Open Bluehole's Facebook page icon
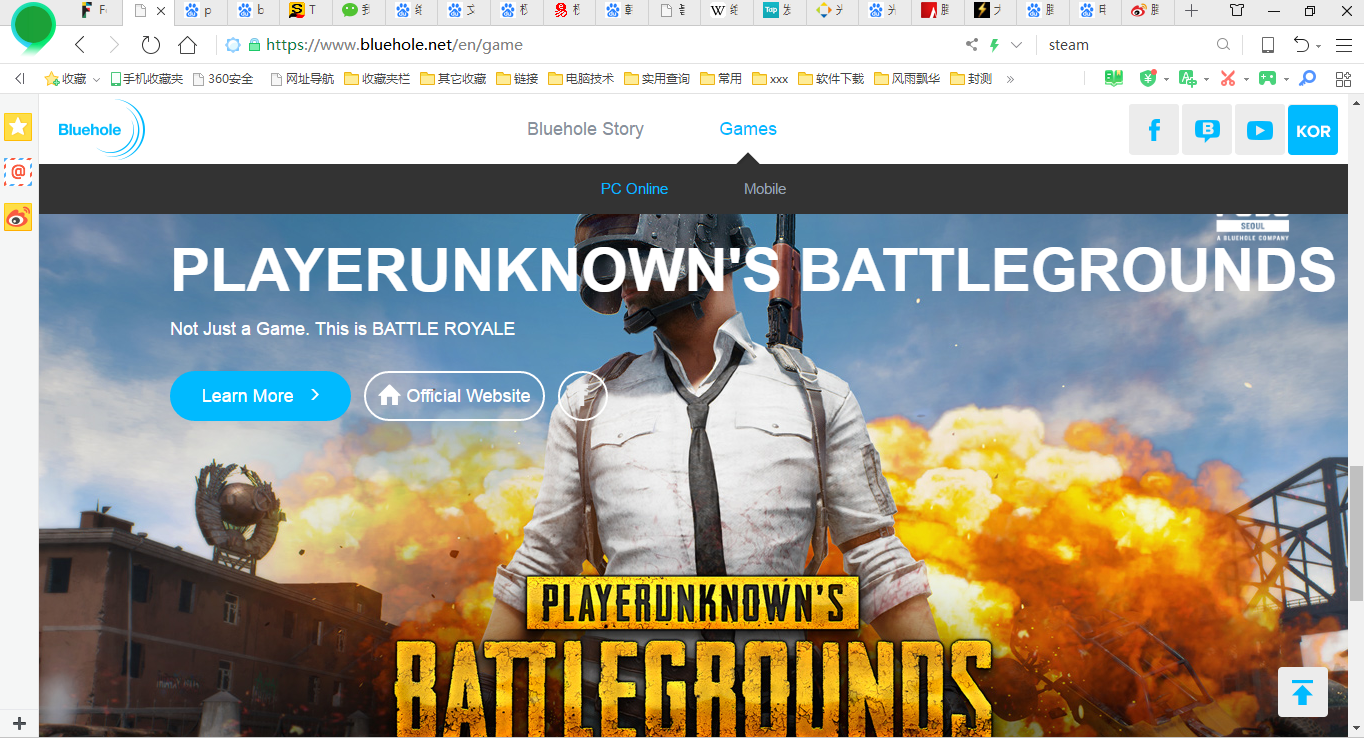 click(x=1154, y=130)
